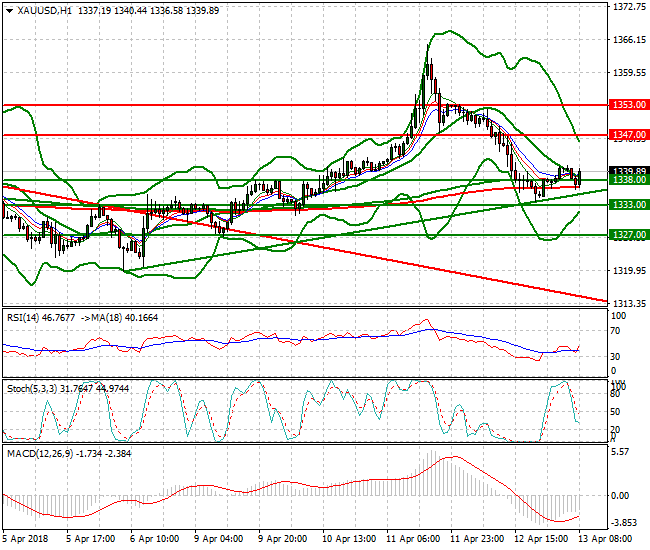Select the 1319.95 price scale value
Image resolution: width=650 pixels, height=550 pixels.
(629, 271)
